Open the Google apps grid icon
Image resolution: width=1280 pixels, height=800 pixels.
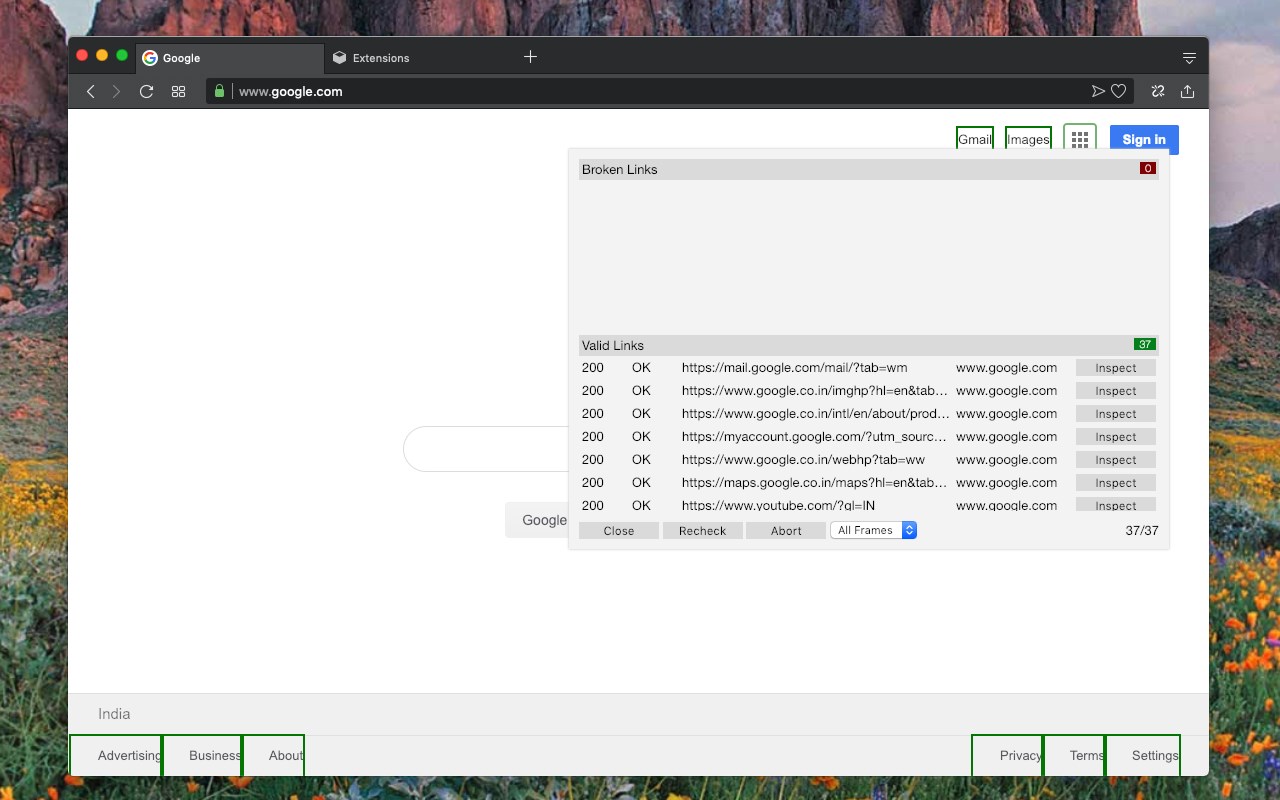(1080, 140)
